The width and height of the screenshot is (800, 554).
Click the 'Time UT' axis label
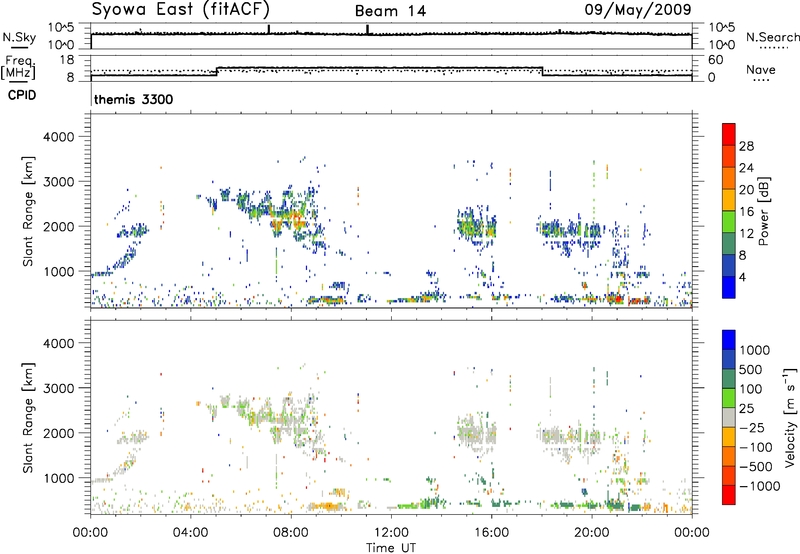391,548
